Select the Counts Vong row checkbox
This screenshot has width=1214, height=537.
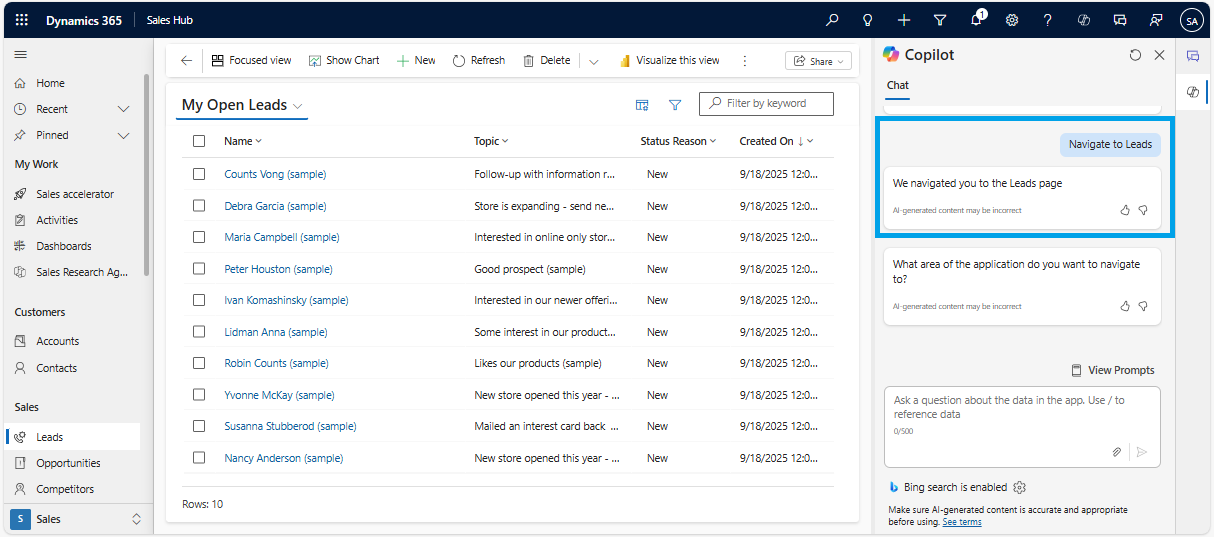(199, 174)
